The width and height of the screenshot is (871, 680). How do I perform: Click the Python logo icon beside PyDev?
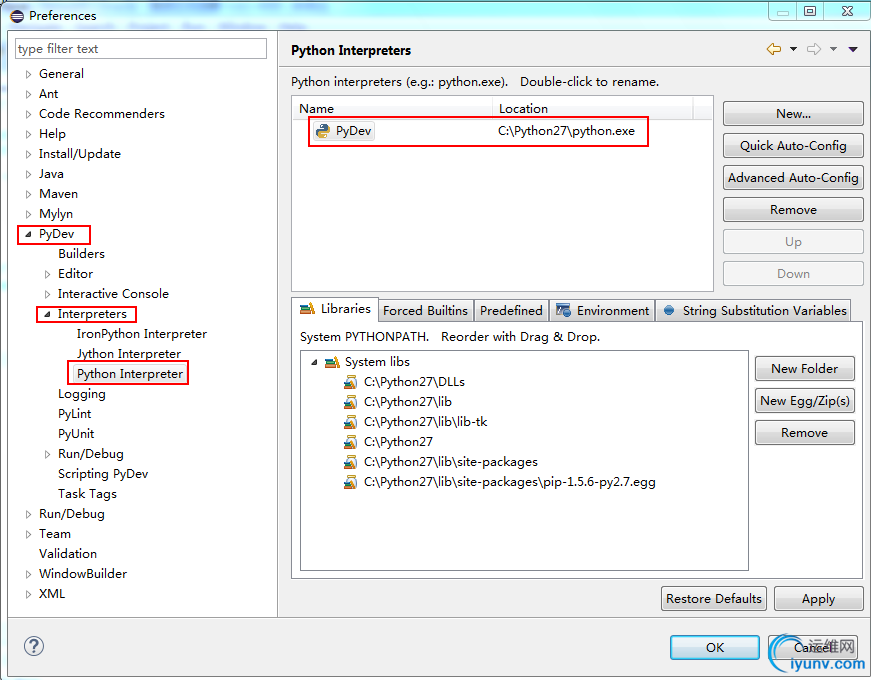(323, 131)
